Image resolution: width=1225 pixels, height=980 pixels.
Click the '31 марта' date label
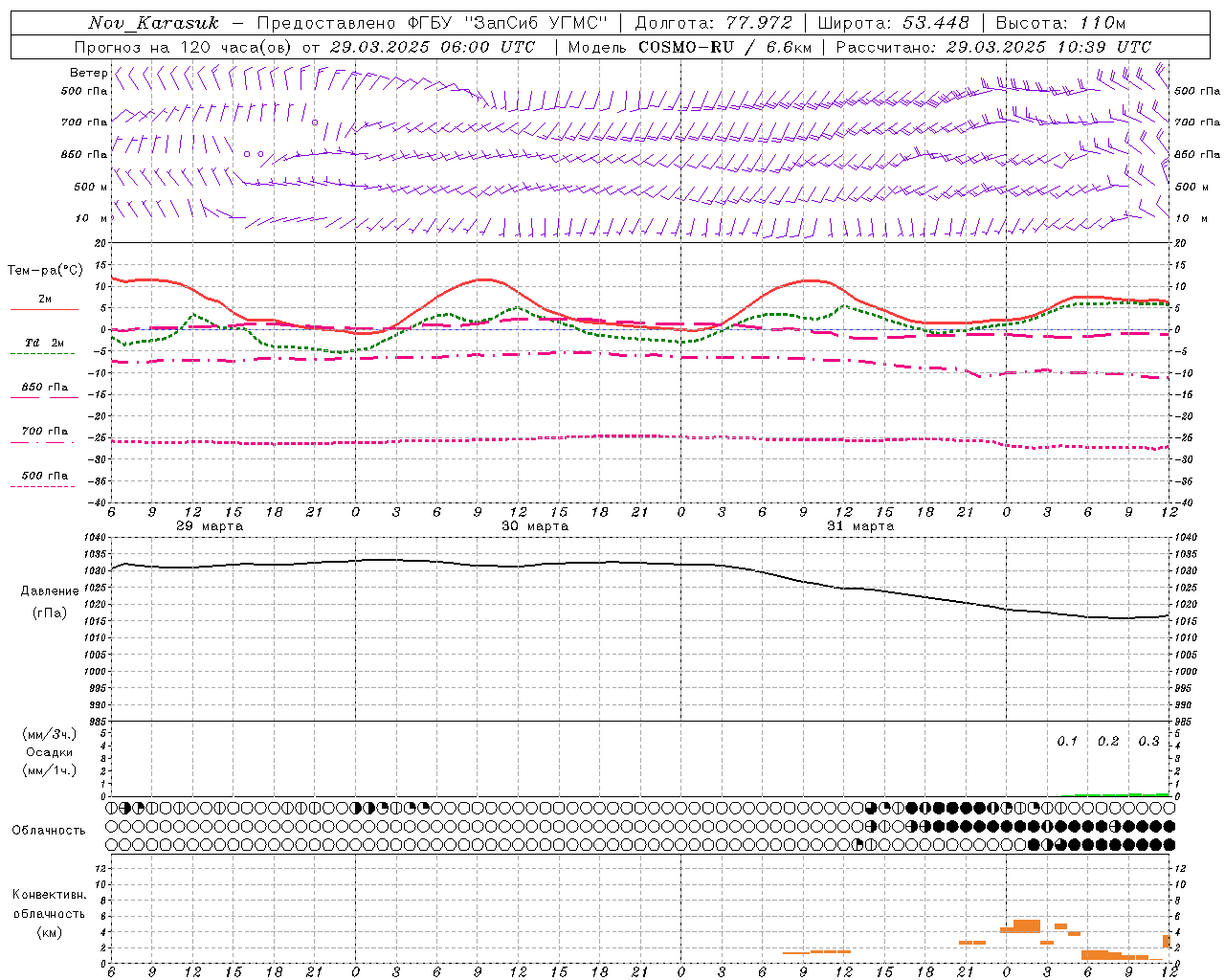pyautogui.click(x=860, y=526)
